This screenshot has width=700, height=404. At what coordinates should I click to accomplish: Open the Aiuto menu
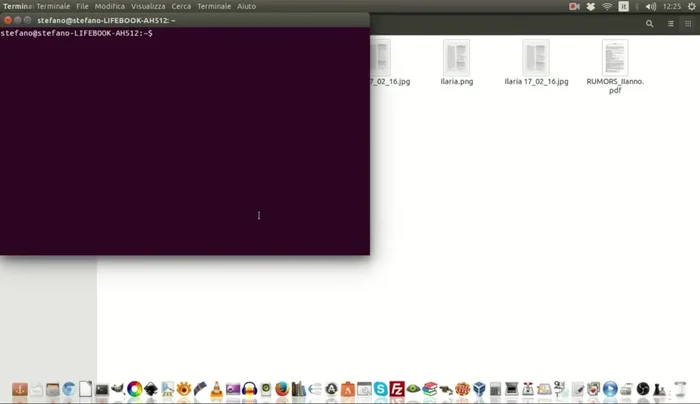pos(246,6)
